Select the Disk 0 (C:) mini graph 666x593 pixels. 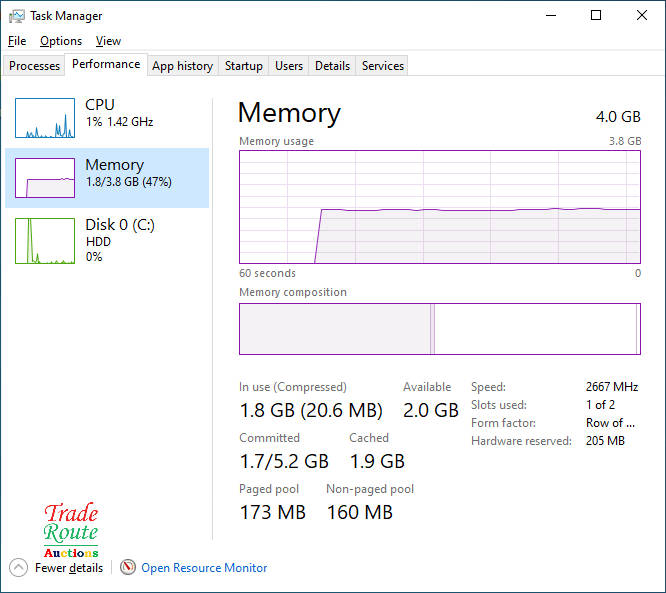tap(45, 241)
